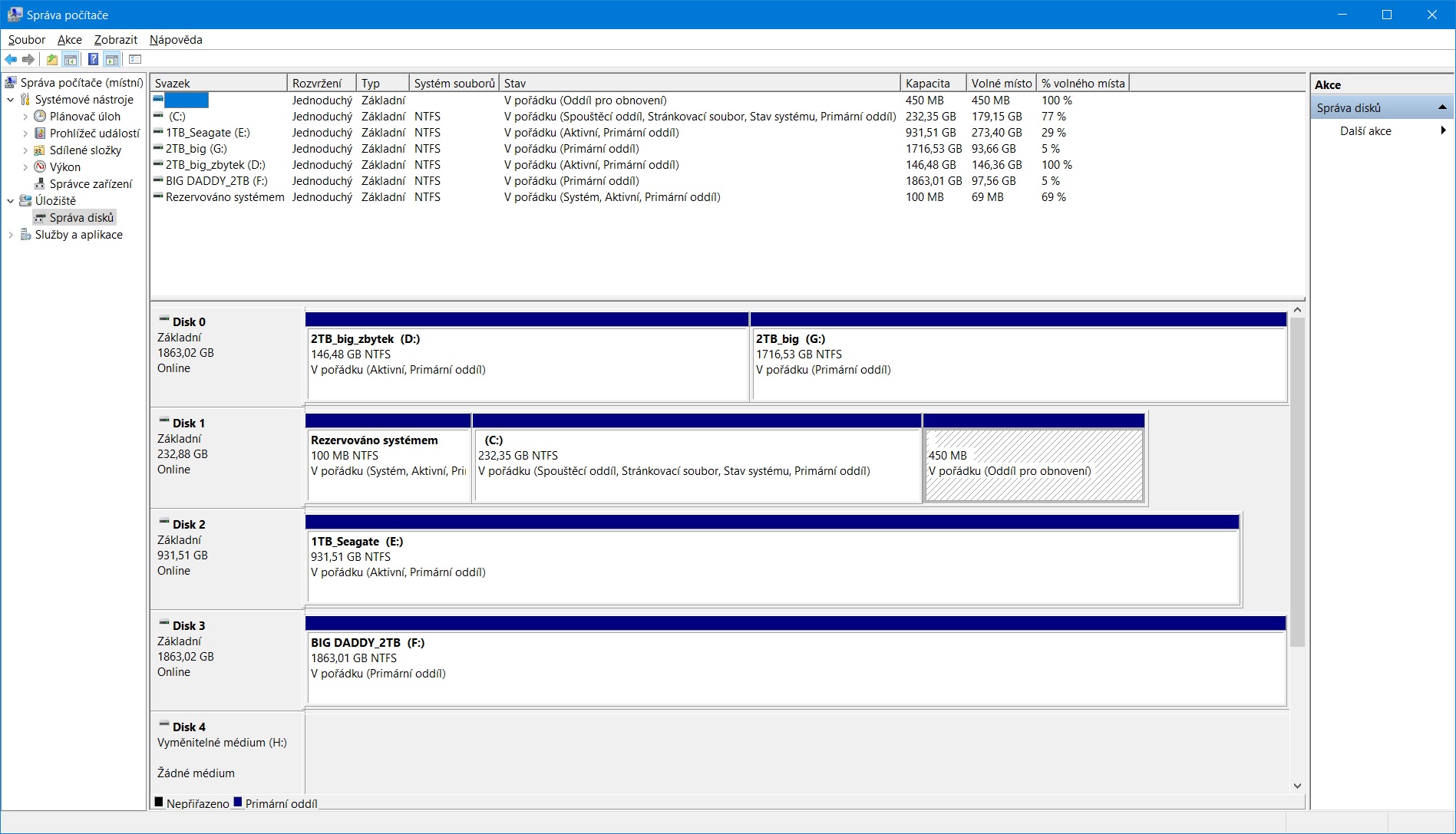Click the blue Back arrow in toolbar
1456x834 pixels.
point(11,60)
